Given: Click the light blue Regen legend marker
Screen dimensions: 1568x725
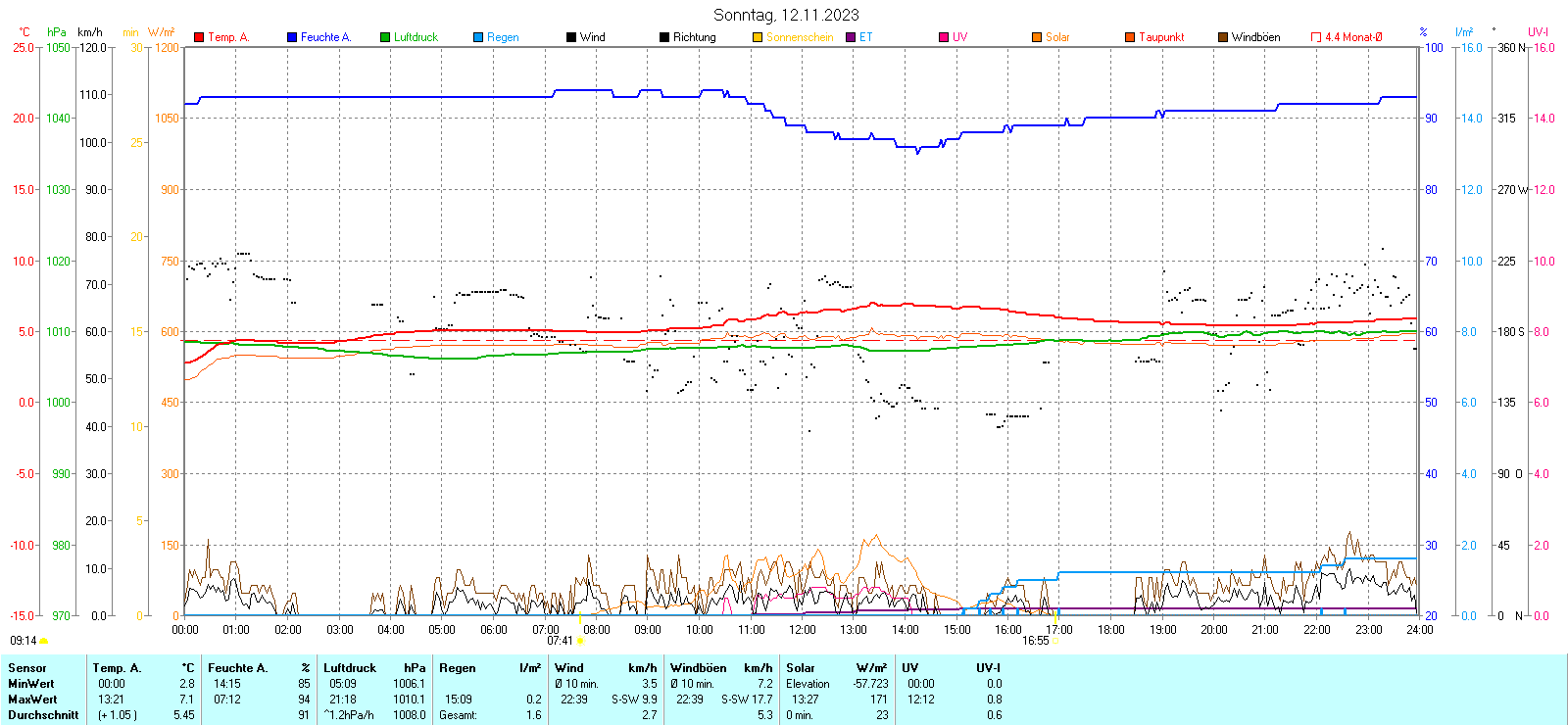Looking at the screenshot, I should pyautogui.click(x=478, y=37).
